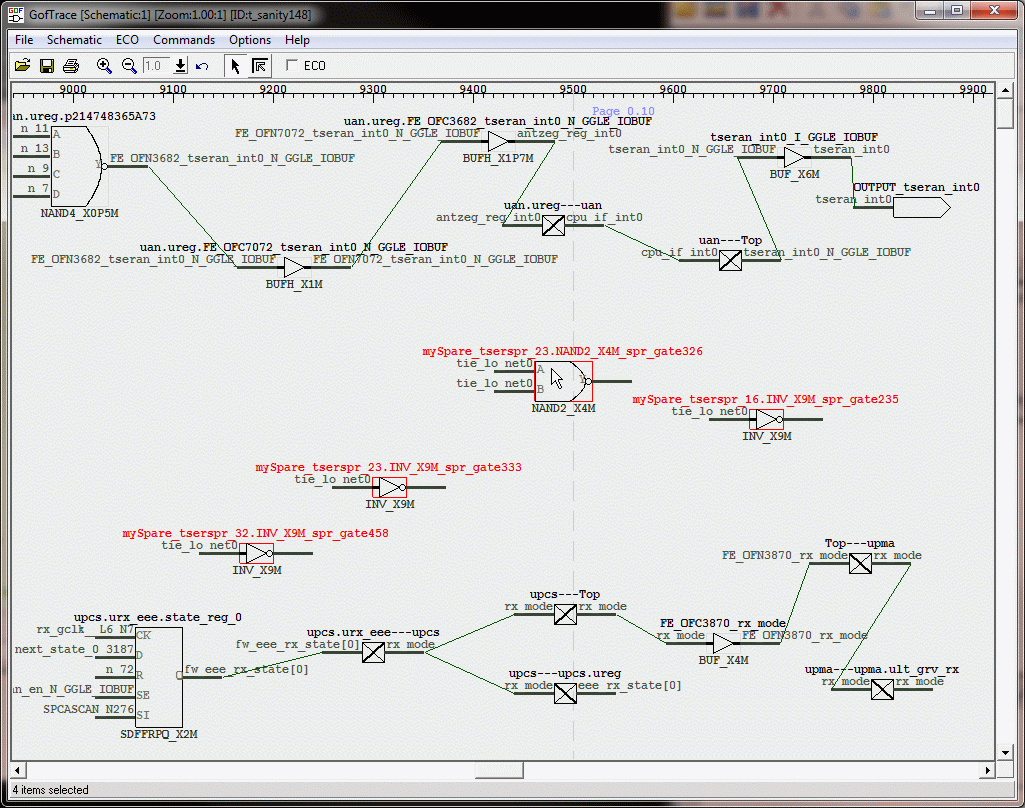This screenshot has width=1025, height=808.
Task: Click the vertical scrollbar down arrow
Action: pyautogui.click(x=1006, y=752)
